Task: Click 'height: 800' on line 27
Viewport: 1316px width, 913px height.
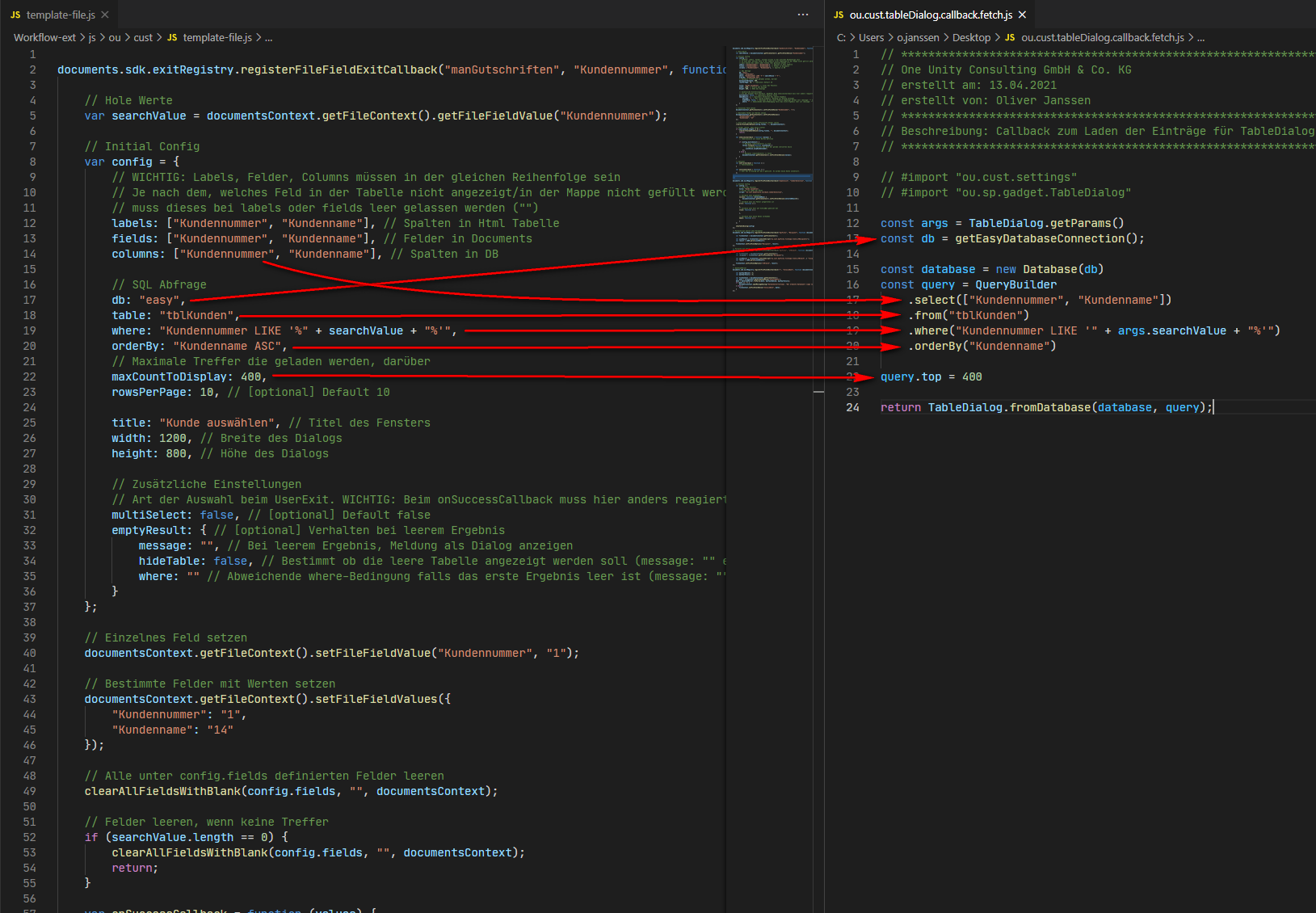Action: [x=149, y=453]
